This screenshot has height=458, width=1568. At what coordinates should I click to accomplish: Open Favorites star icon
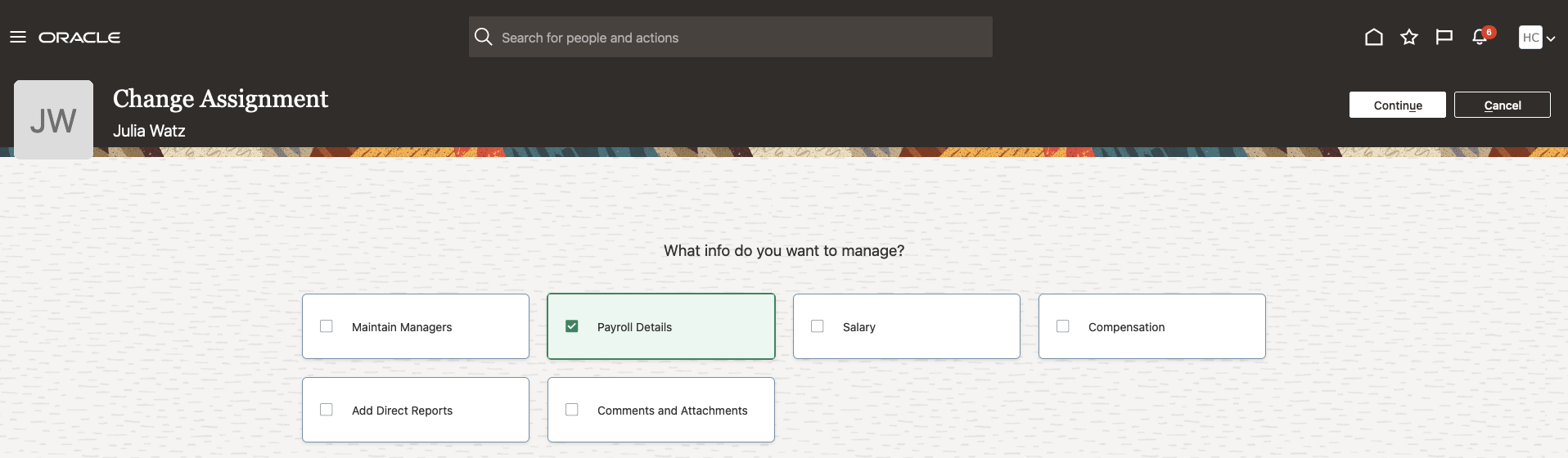tap(1409, 38)
